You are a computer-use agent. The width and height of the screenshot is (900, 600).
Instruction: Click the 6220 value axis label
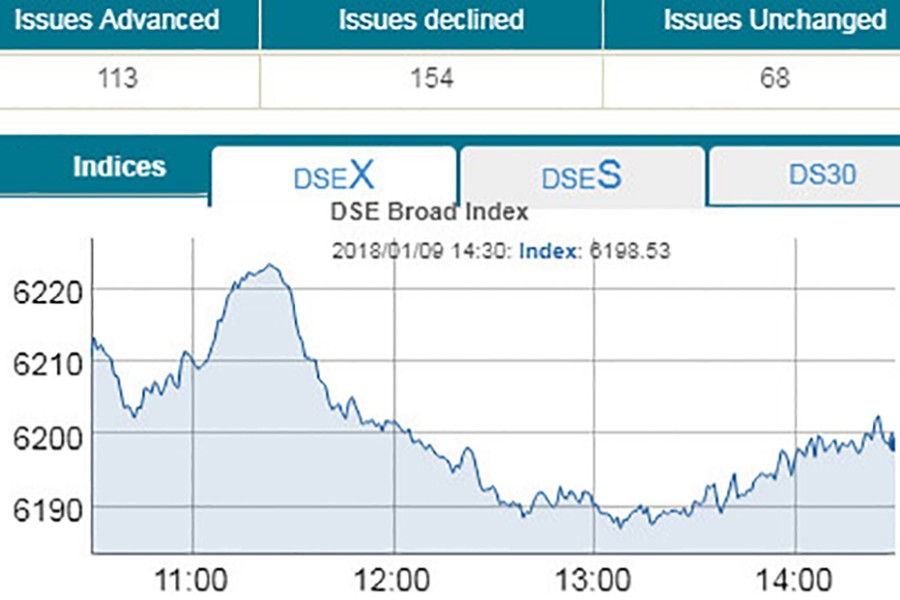[42, 292]
